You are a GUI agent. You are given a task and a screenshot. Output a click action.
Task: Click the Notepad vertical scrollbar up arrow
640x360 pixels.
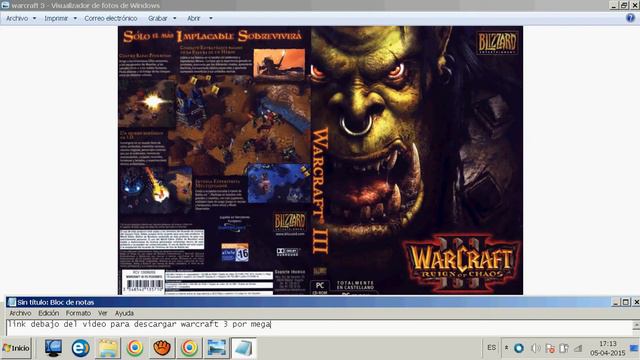click(x=636, y=325)
